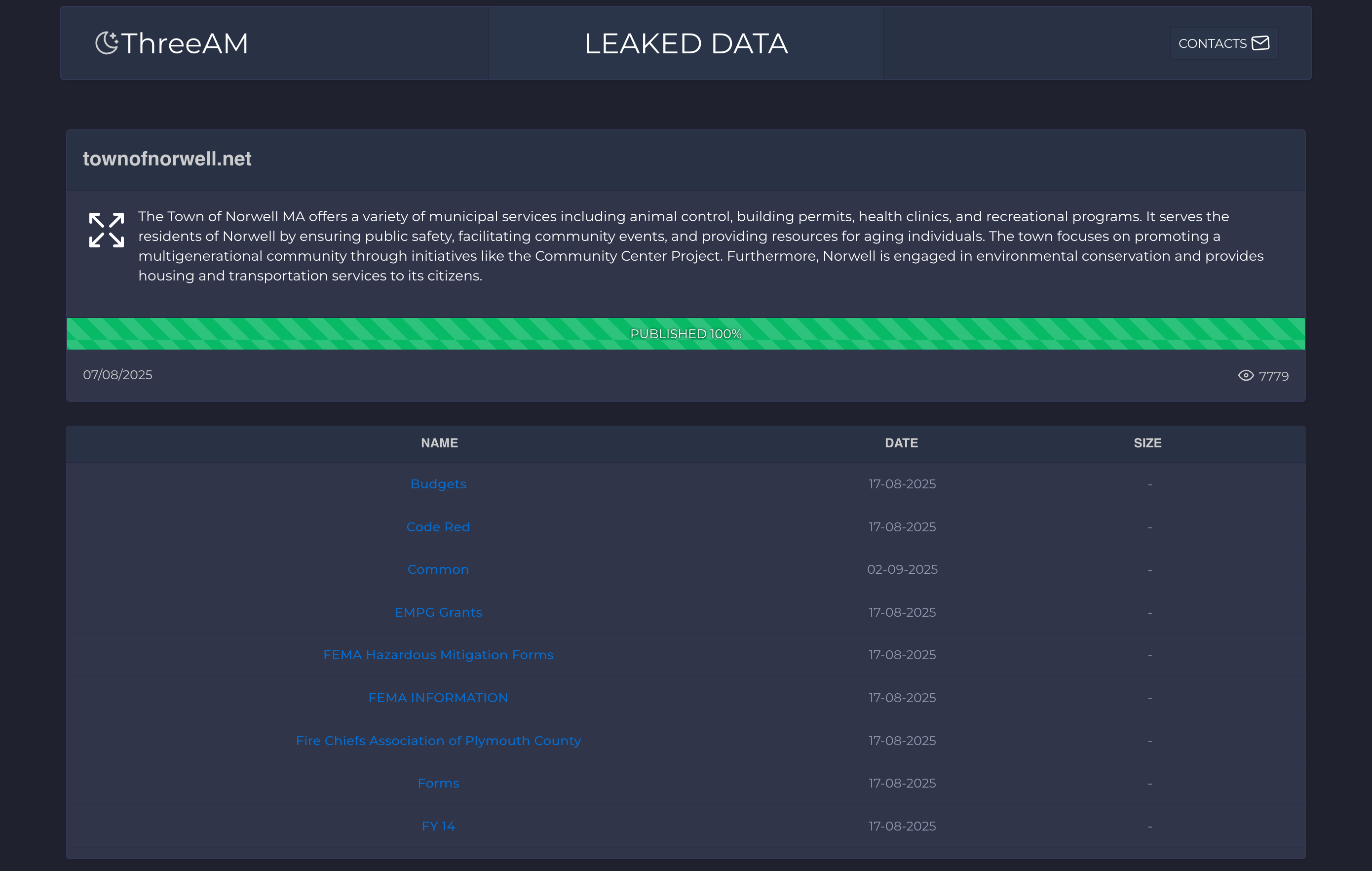Click the expand arrows icon beside description
The width and height of the screenshot is (1372, 871).
[x=107, y=230]
